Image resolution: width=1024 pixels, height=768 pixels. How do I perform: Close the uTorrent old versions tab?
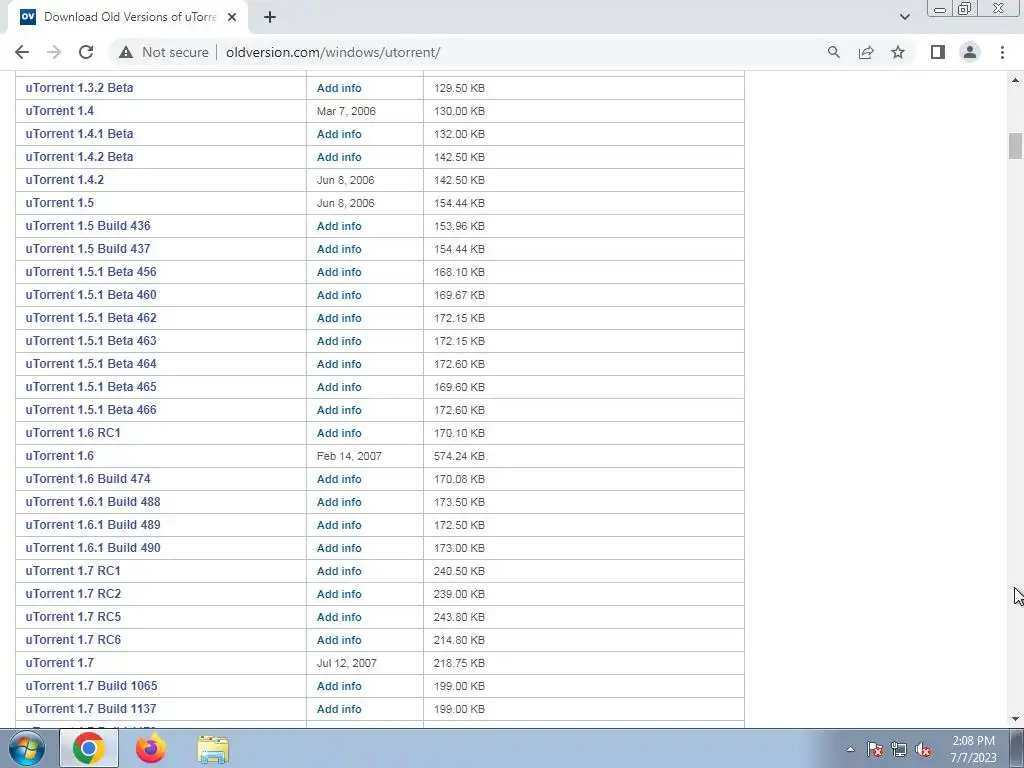click(x=232, y=17)
